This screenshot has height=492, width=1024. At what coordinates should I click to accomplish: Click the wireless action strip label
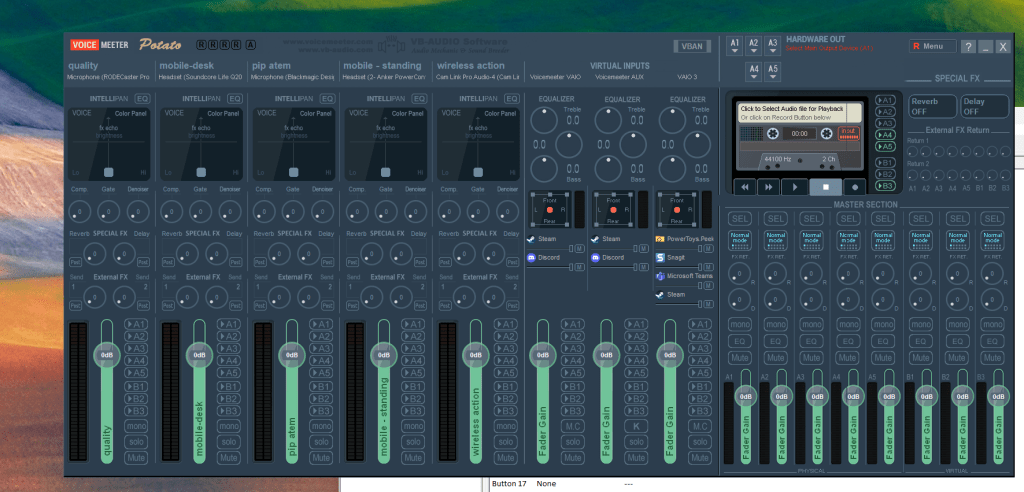tap(471, 65)
